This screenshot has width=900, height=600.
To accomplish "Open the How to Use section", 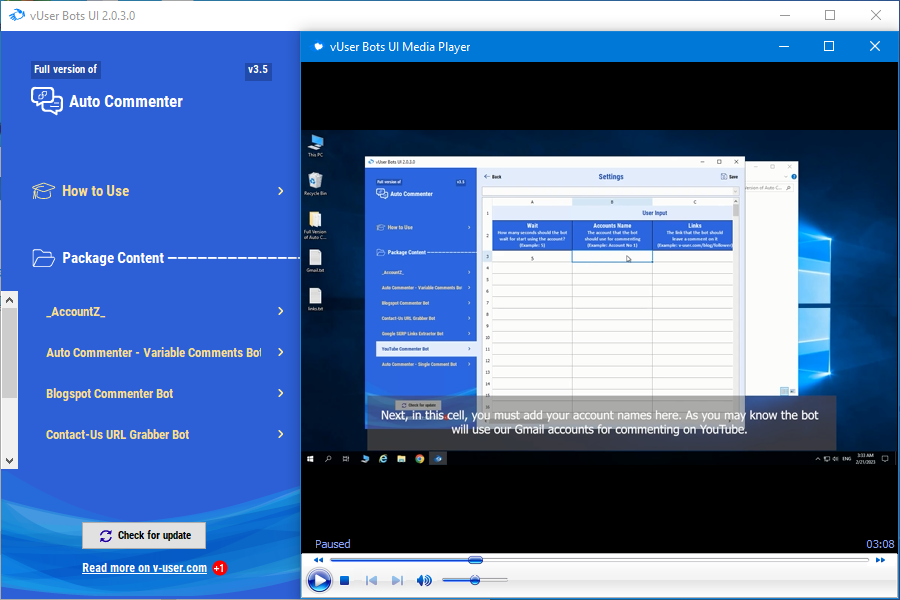I will click(x=95, y=191).
